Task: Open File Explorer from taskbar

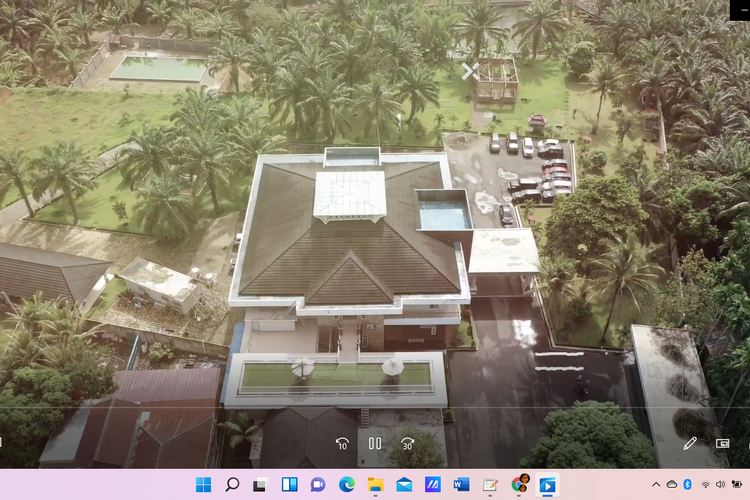Action: 375,485
